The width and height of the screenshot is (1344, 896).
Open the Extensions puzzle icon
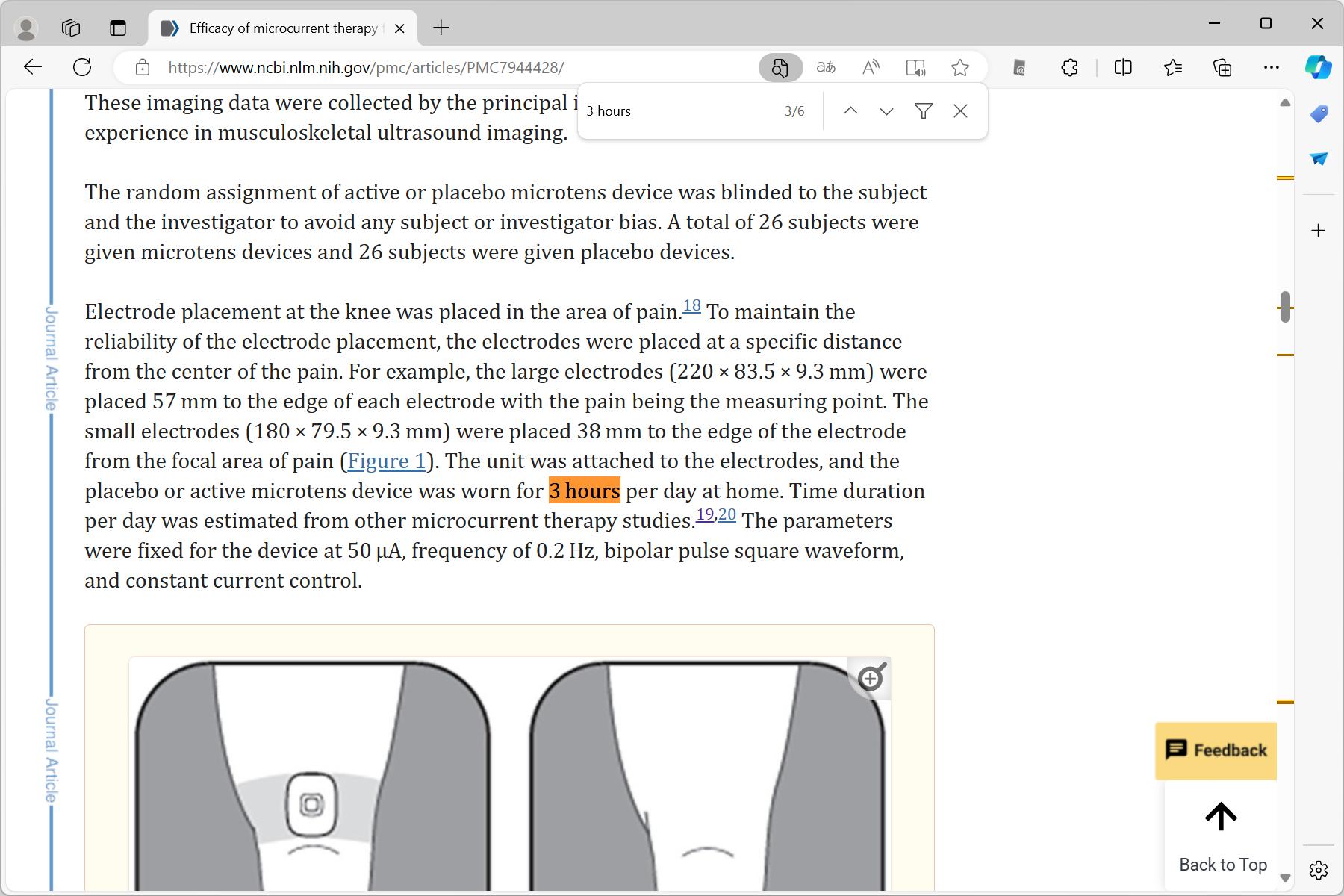point(1069,68)
